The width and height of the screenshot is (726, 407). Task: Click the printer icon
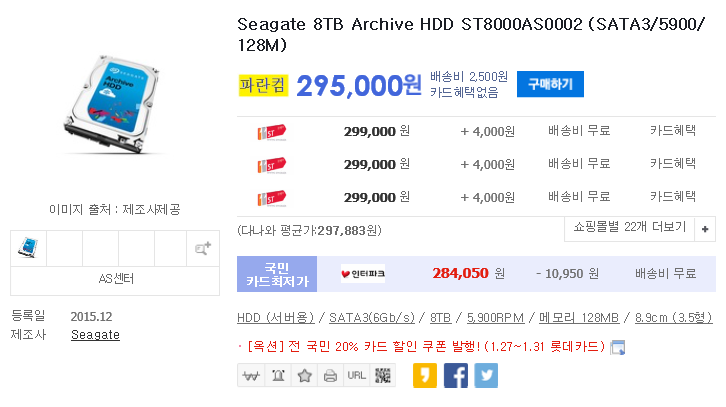(x=330, y=376)
